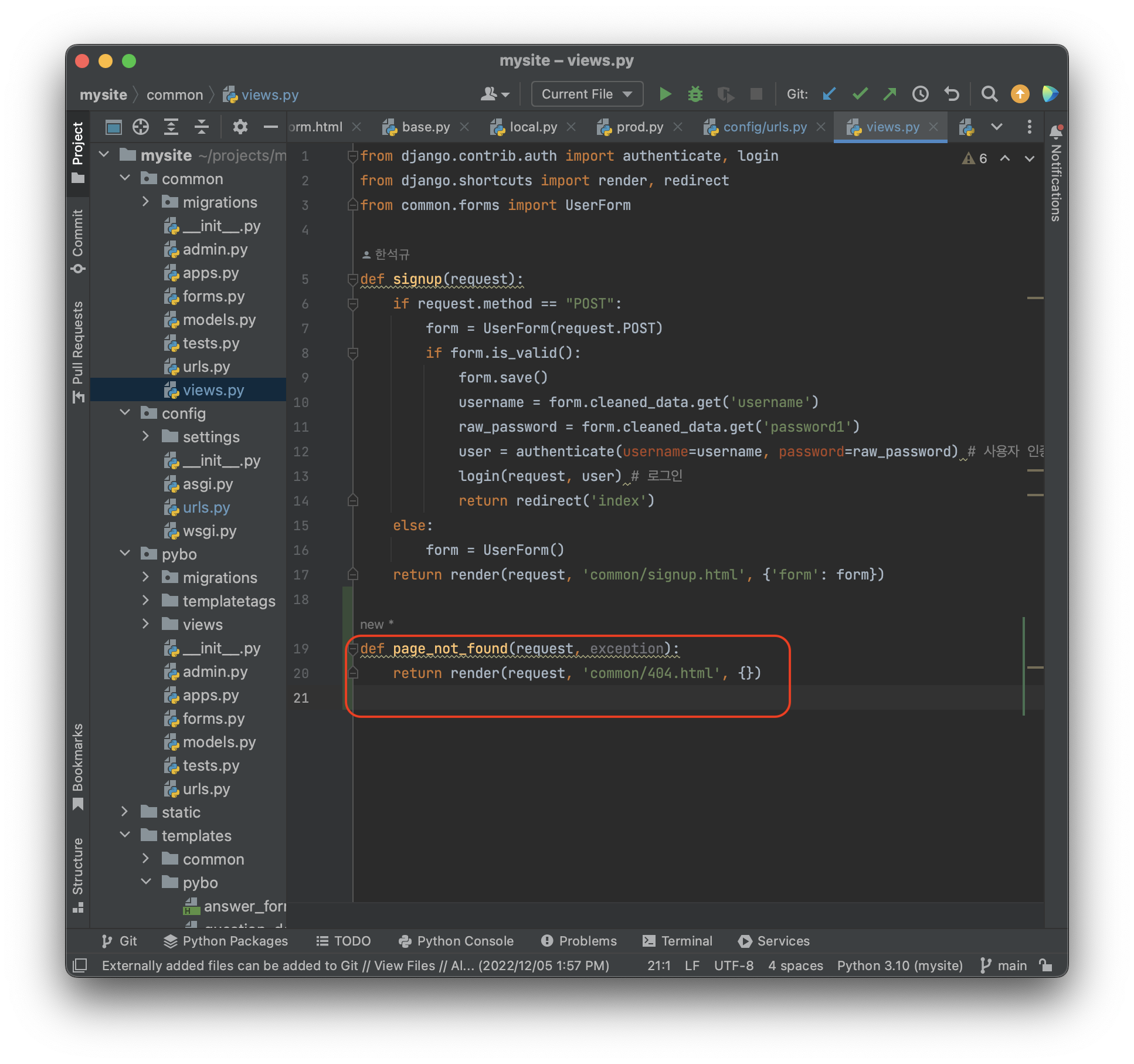Open forms.py in the common folder

213,296
